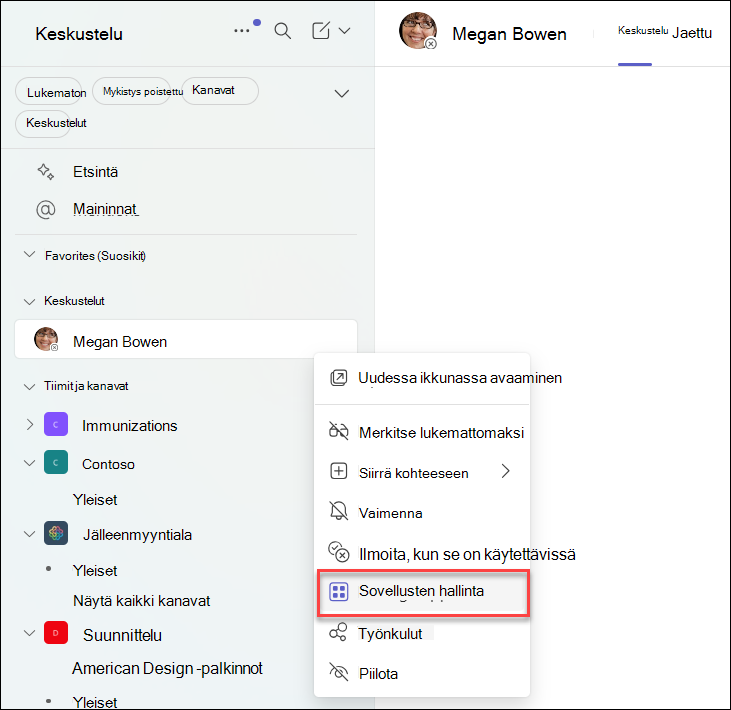Collapse the Tiimit ja kanavat section
Viewport: 731px width, 710px height.
click(x=29, y=386)
